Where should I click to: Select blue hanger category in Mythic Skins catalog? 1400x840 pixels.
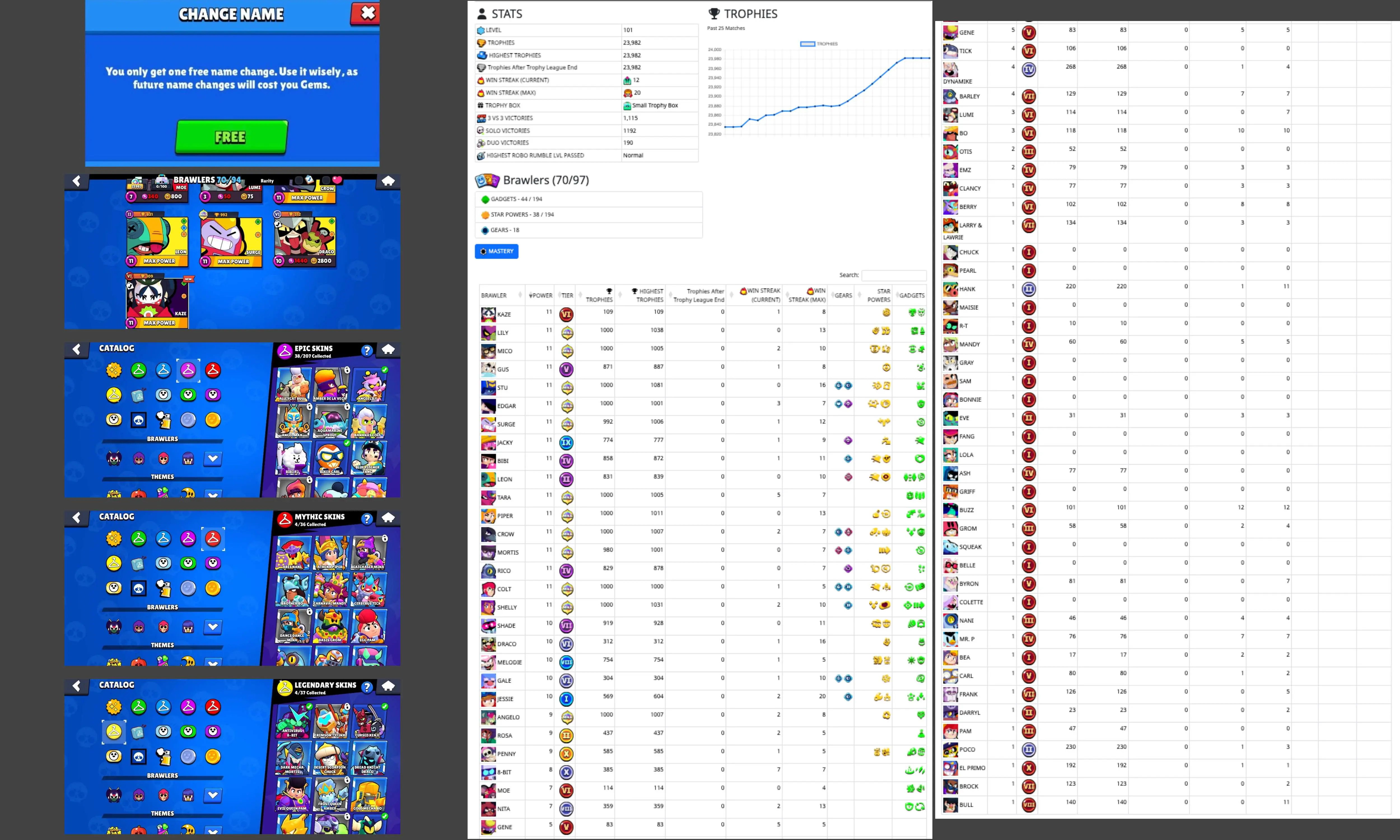coord(164,538)
